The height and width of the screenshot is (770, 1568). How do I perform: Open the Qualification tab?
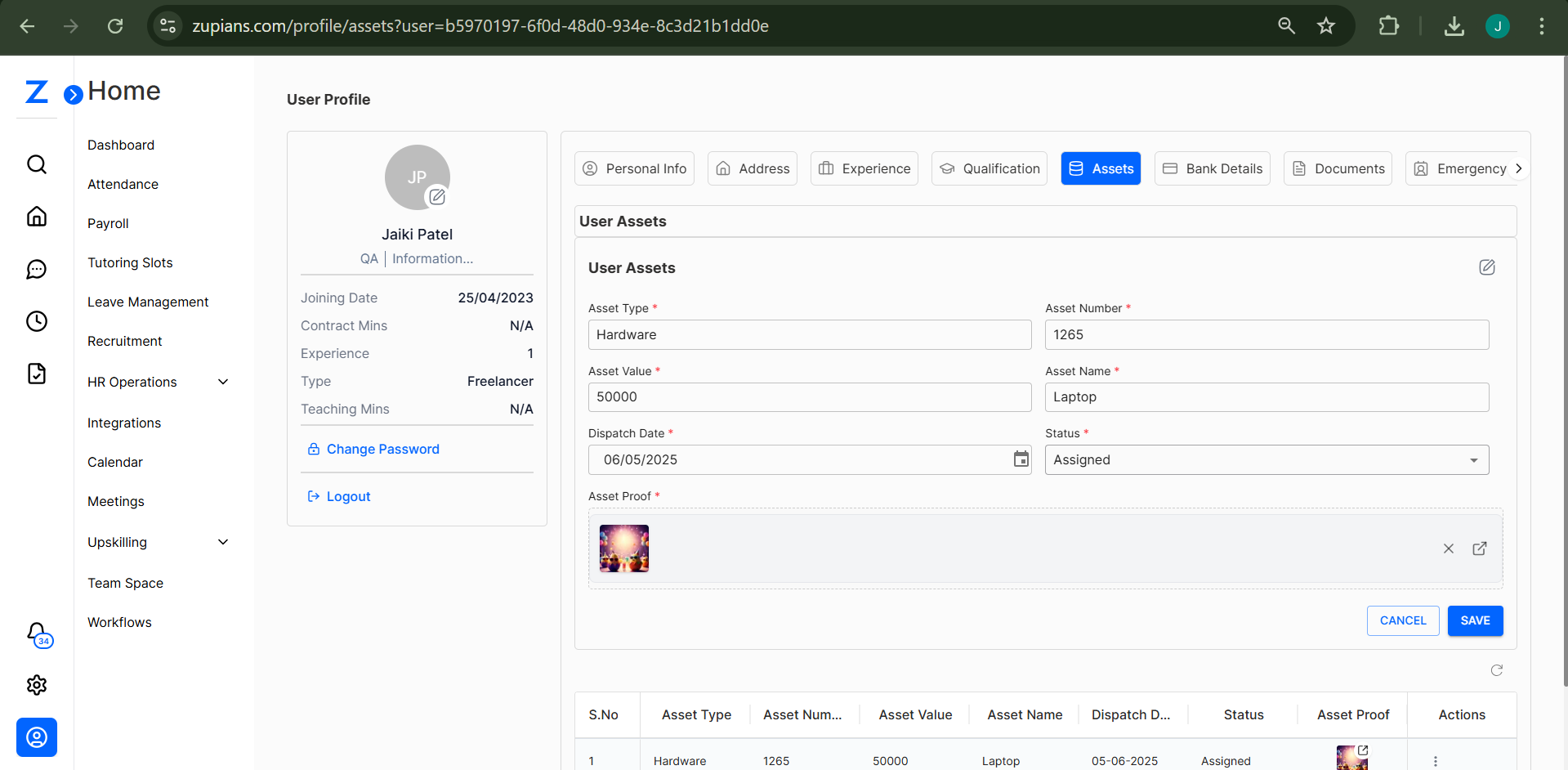point(989,168)
